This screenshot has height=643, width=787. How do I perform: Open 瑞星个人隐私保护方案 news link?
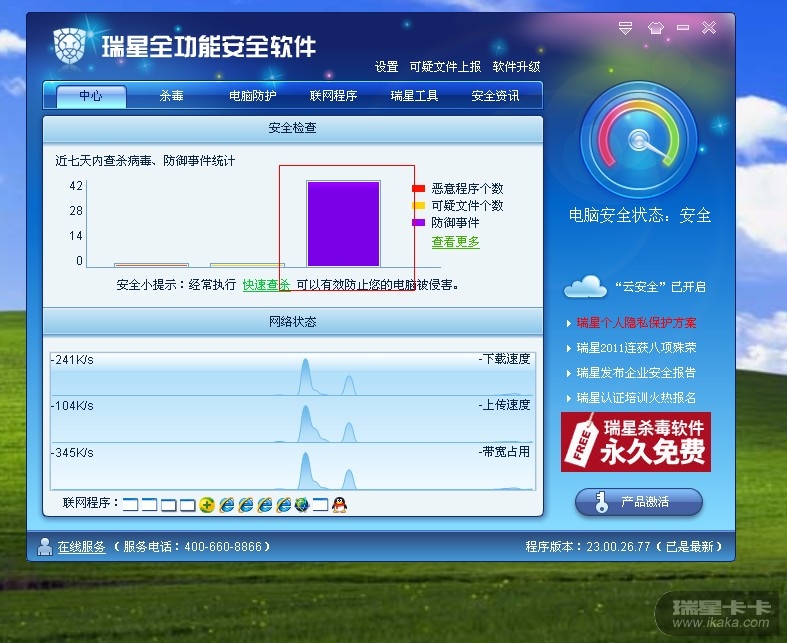coord(636,323)
